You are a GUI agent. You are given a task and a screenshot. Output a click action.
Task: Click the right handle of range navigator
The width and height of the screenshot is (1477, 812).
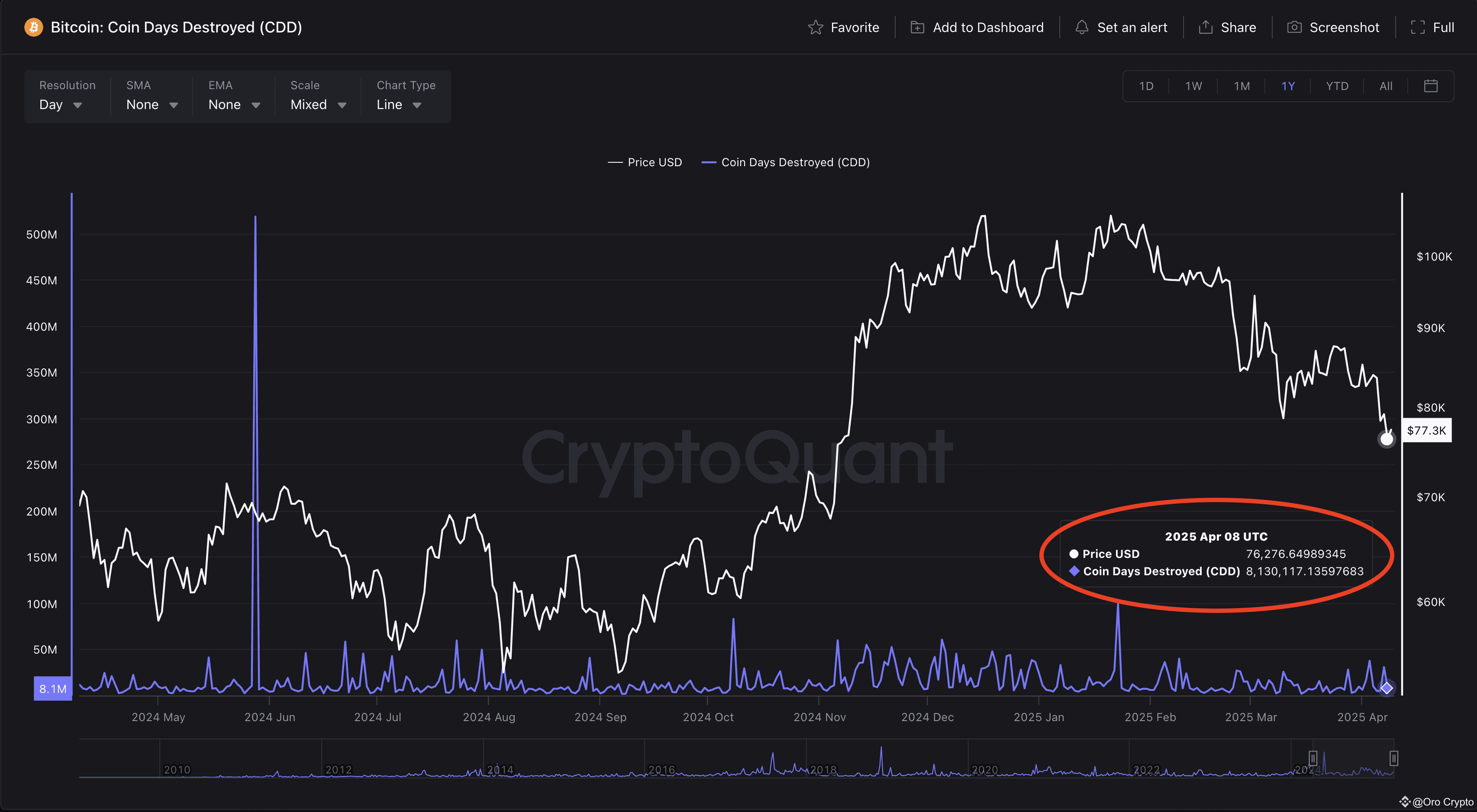coord(1394,758)
